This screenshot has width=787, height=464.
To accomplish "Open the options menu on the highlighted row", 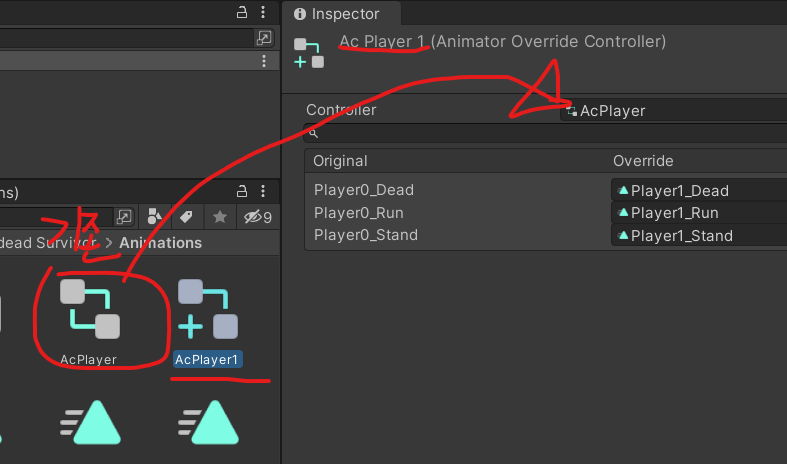I will click(x=264, y=61).
